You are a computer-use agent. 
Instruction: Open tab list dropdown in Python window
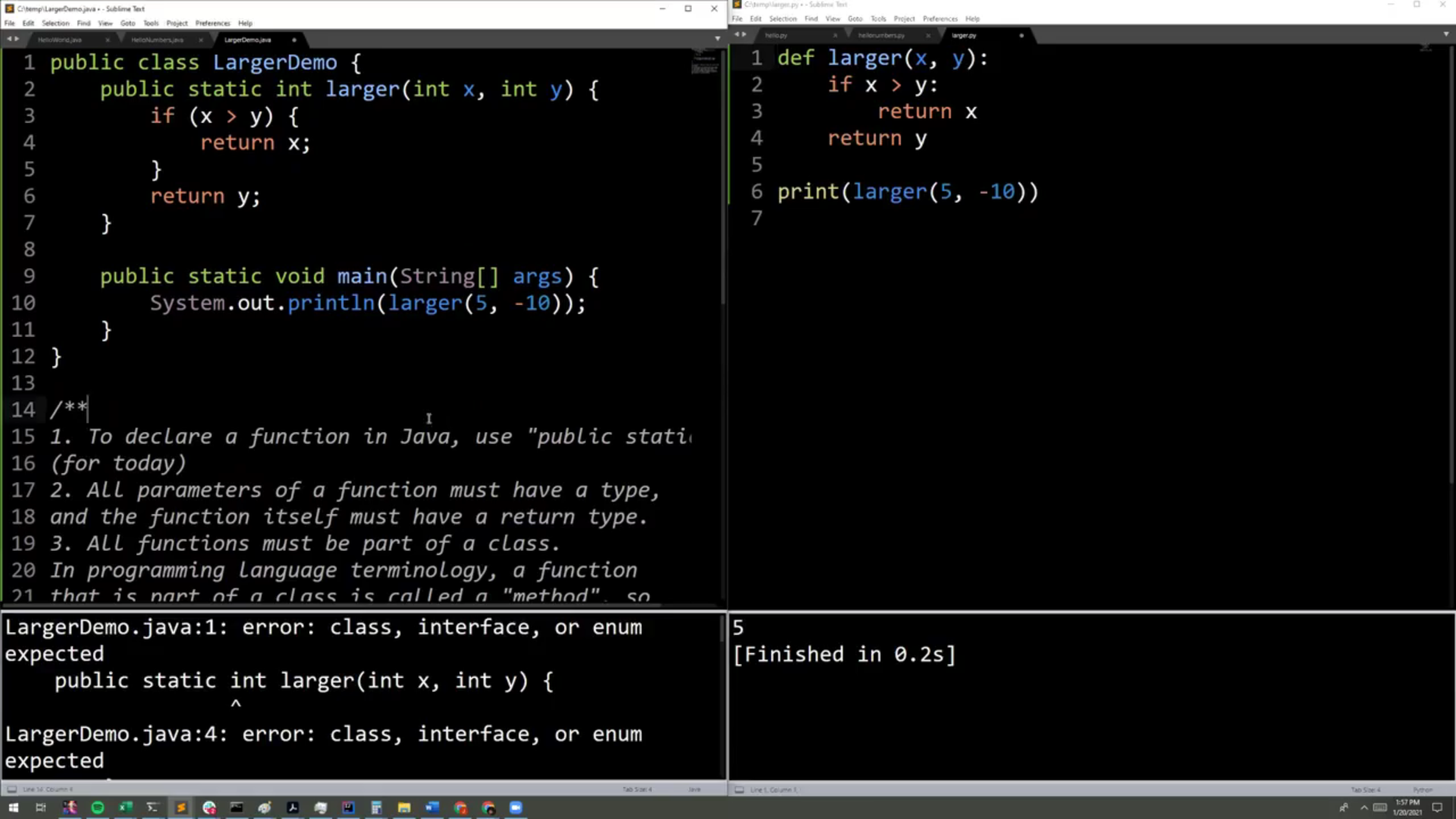tap(1446, 34)
